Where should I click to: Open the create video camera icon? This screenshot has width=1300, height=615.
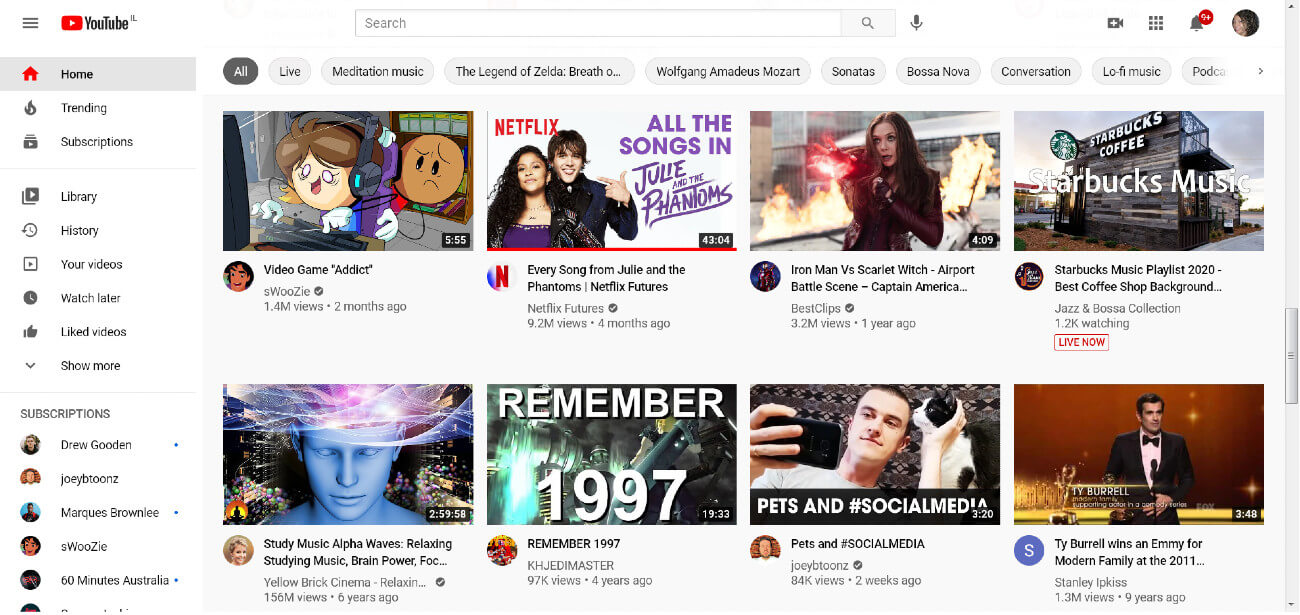[1115, 23]
